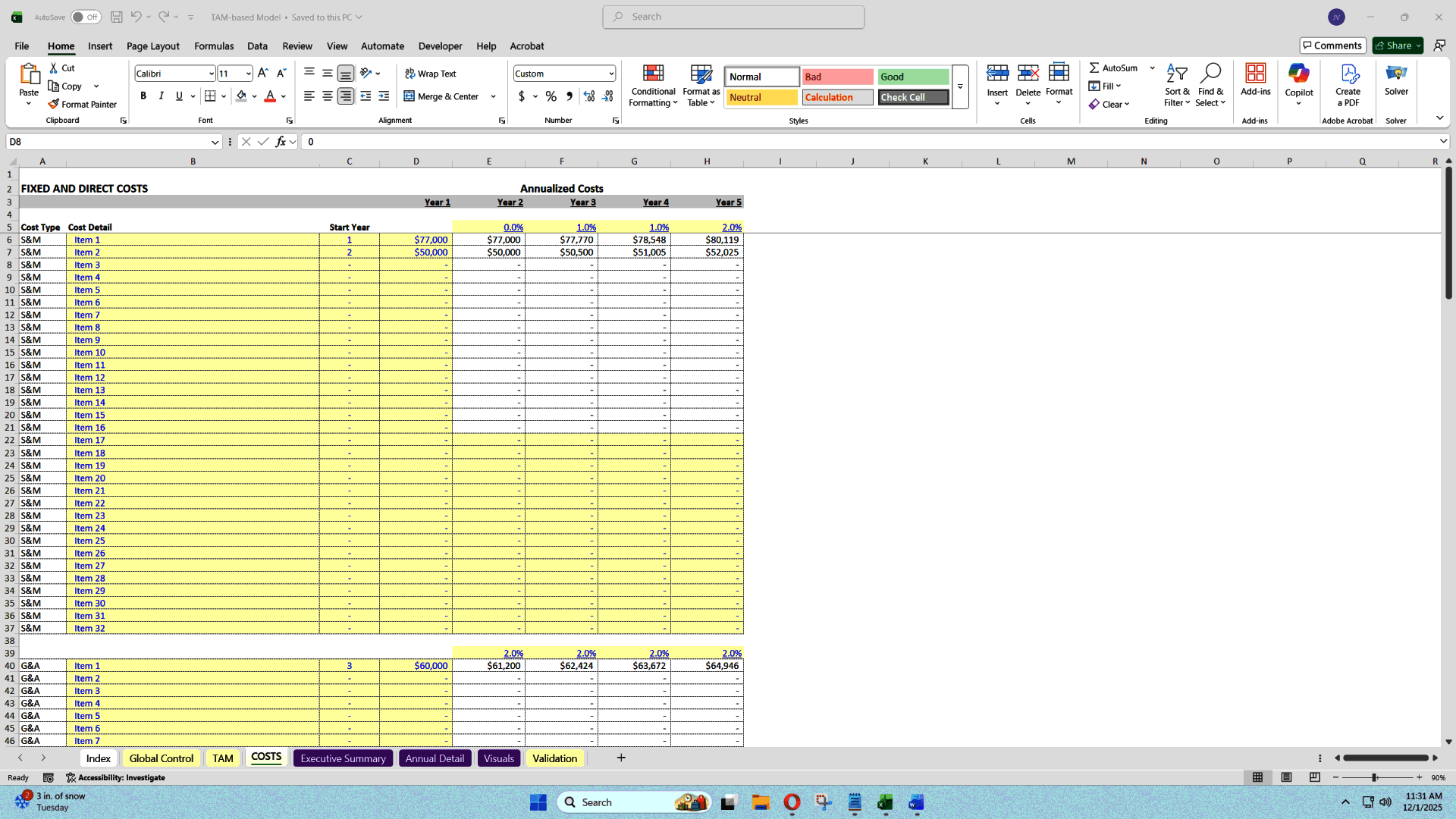Open the Sort & Filter tool
This screenshot has width=1456, height=819.
pyautogui.click(x=1176, y=85)
